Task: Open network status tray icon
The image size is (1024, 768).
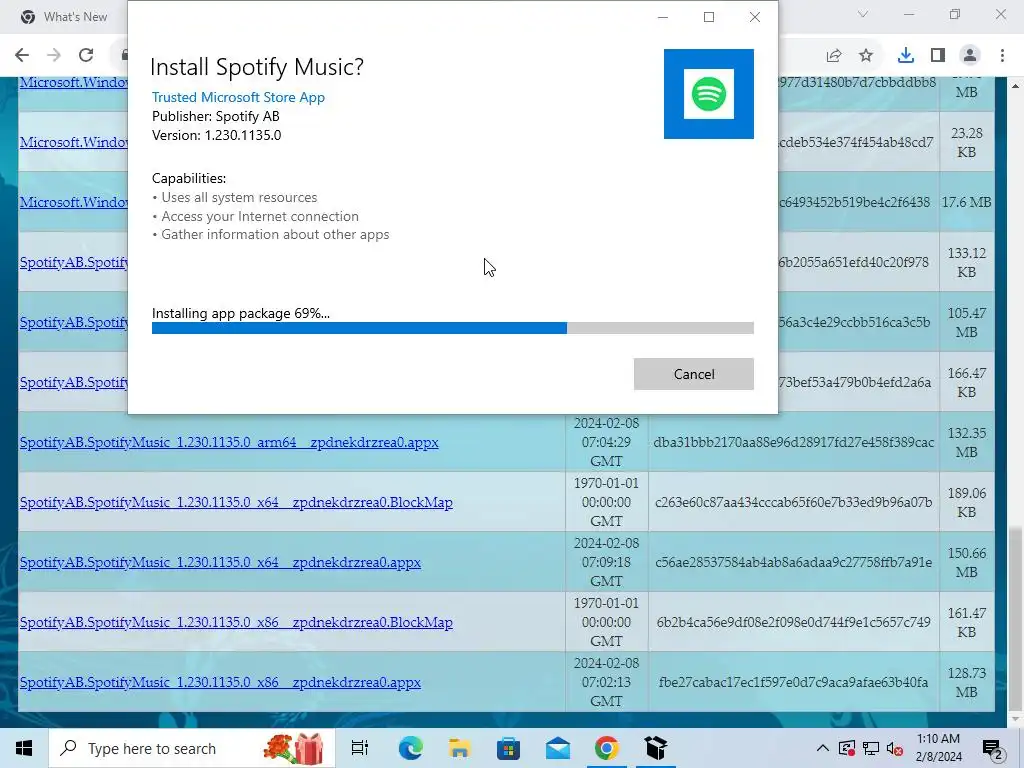Action: [x=871, y=748]
